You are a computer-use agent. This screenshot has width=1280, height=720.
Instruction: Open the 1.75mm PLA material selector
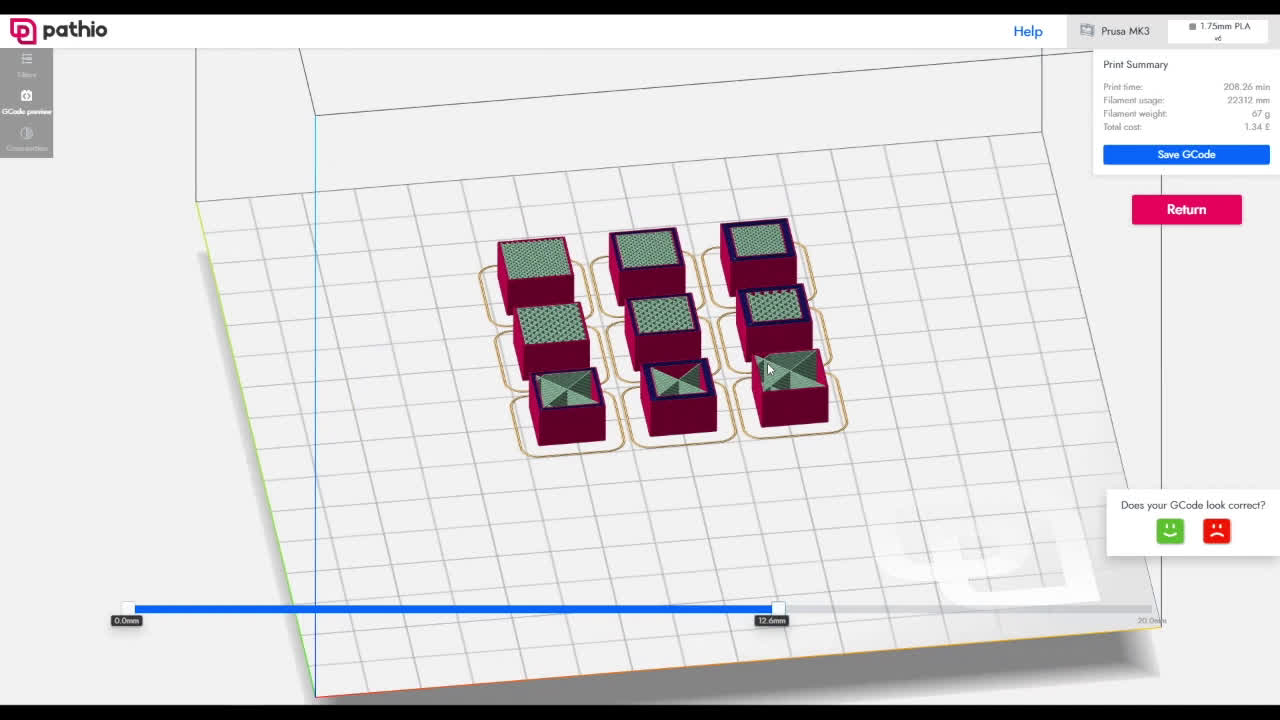pos(1218,31)
